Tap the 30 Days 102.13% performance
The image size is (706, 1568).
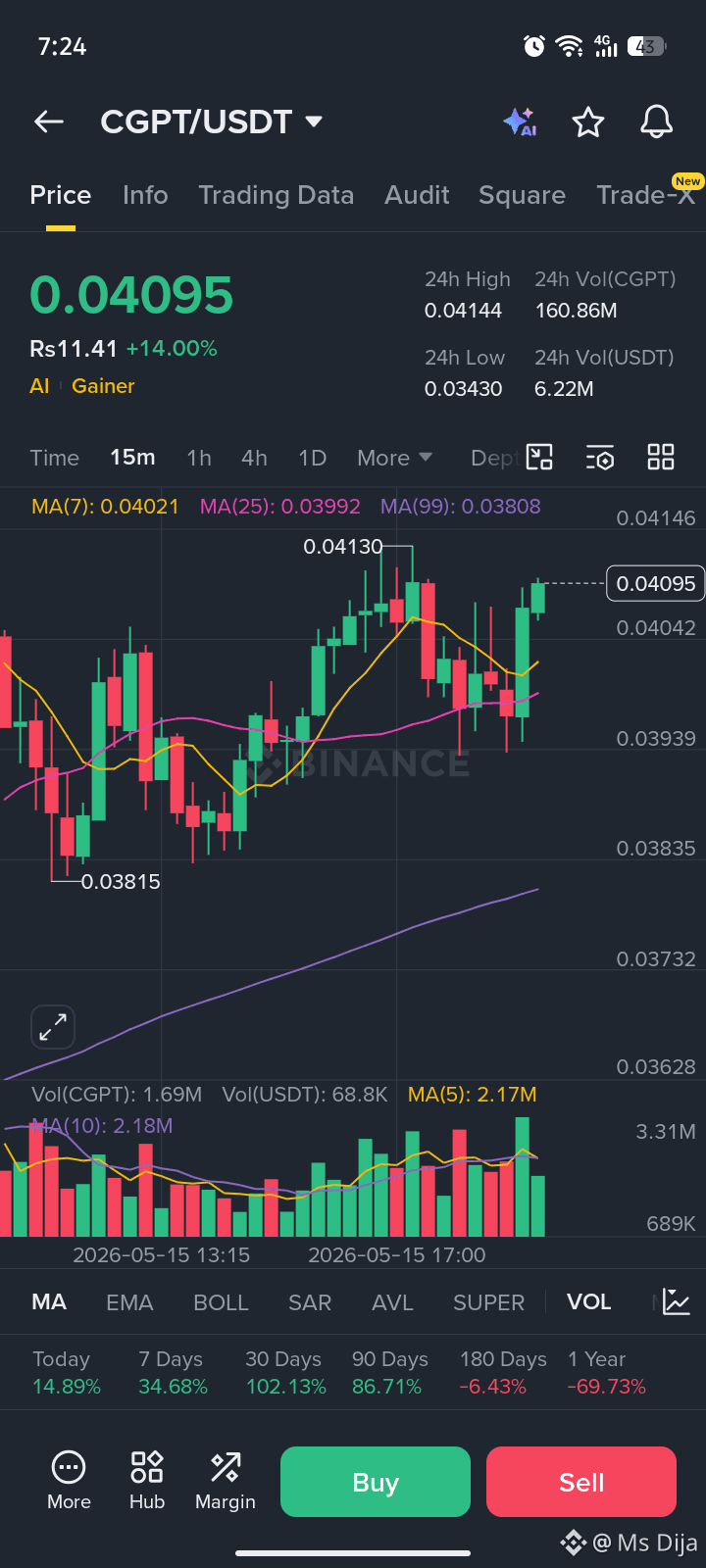pos(285,1373)
